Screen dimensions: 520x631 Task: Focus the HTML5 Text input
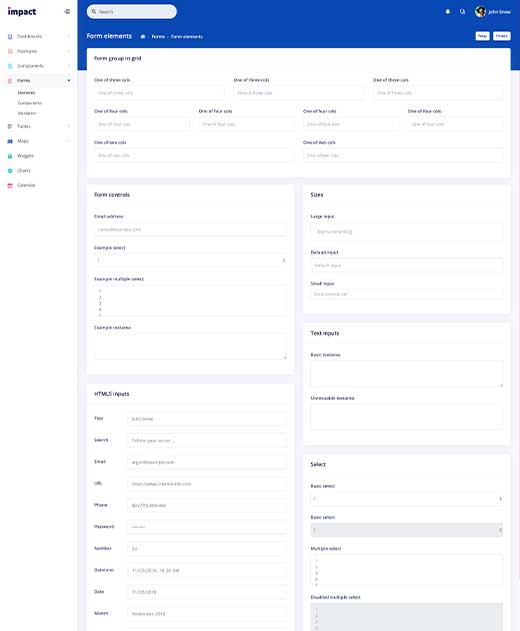coord(207,419)
